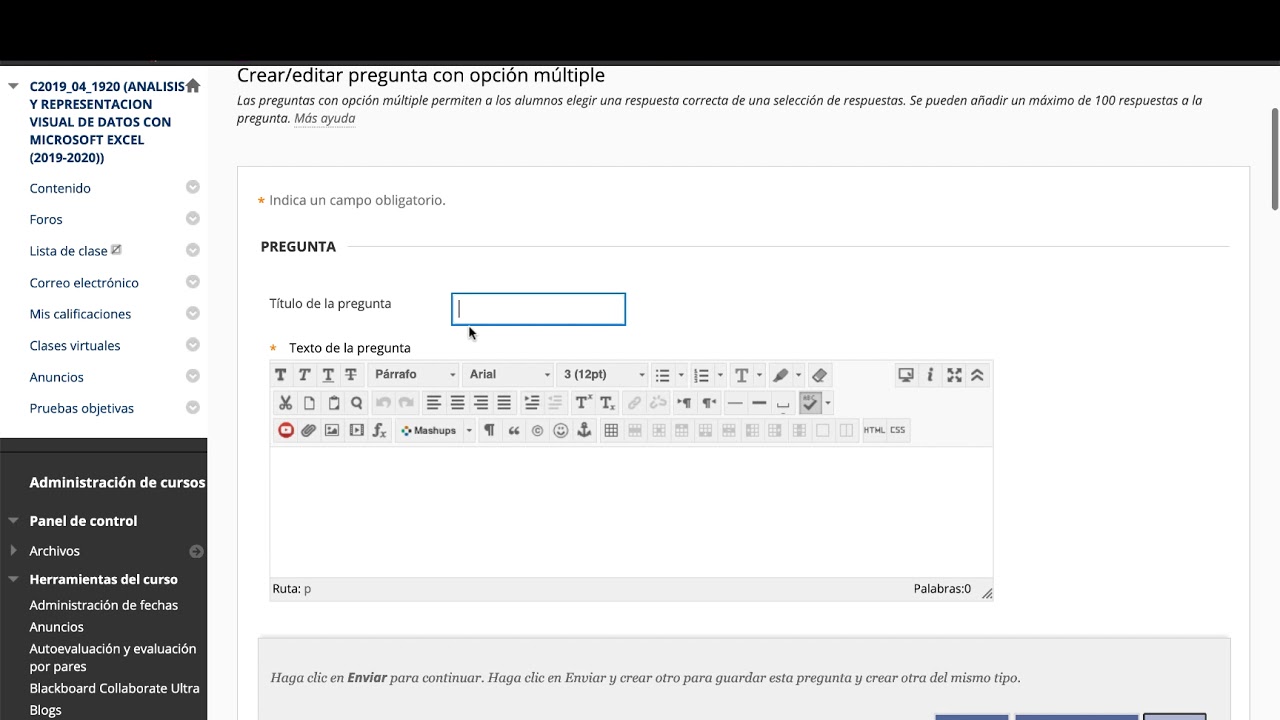The width and height of the screenshot is (1280, 720).
Task: Open Clases virtuales menu item
Action: tap(75, 346)
